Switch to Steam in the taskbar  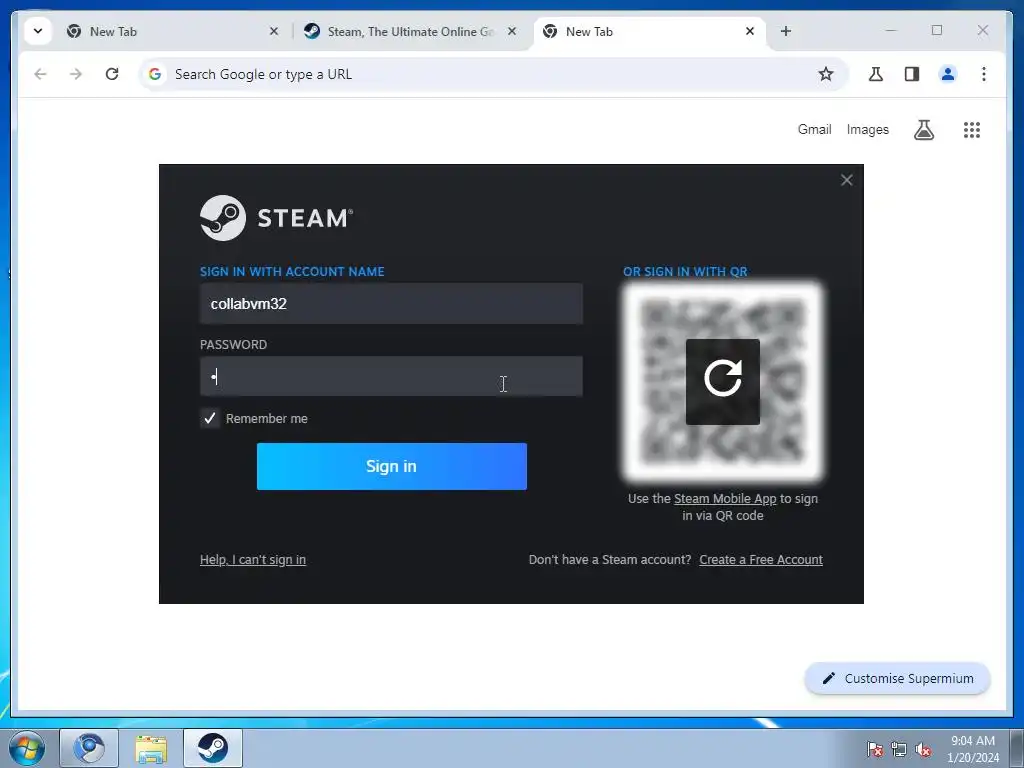pos(213,748)
